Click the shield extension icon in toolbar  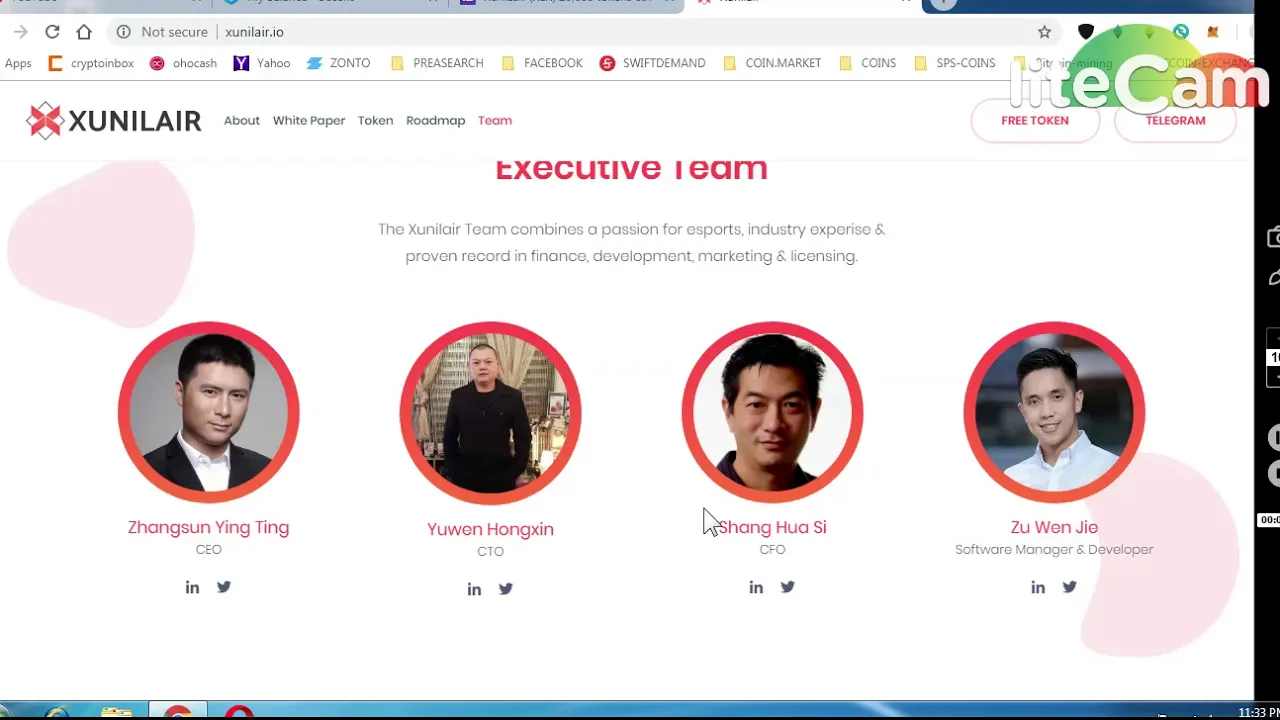(1086, 32)
